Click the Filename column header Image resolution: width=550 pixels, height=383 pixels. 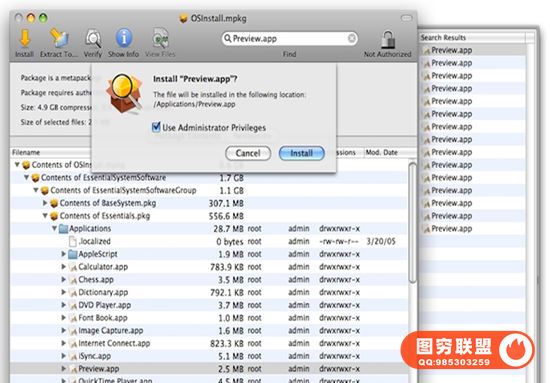tap(26, 153)
